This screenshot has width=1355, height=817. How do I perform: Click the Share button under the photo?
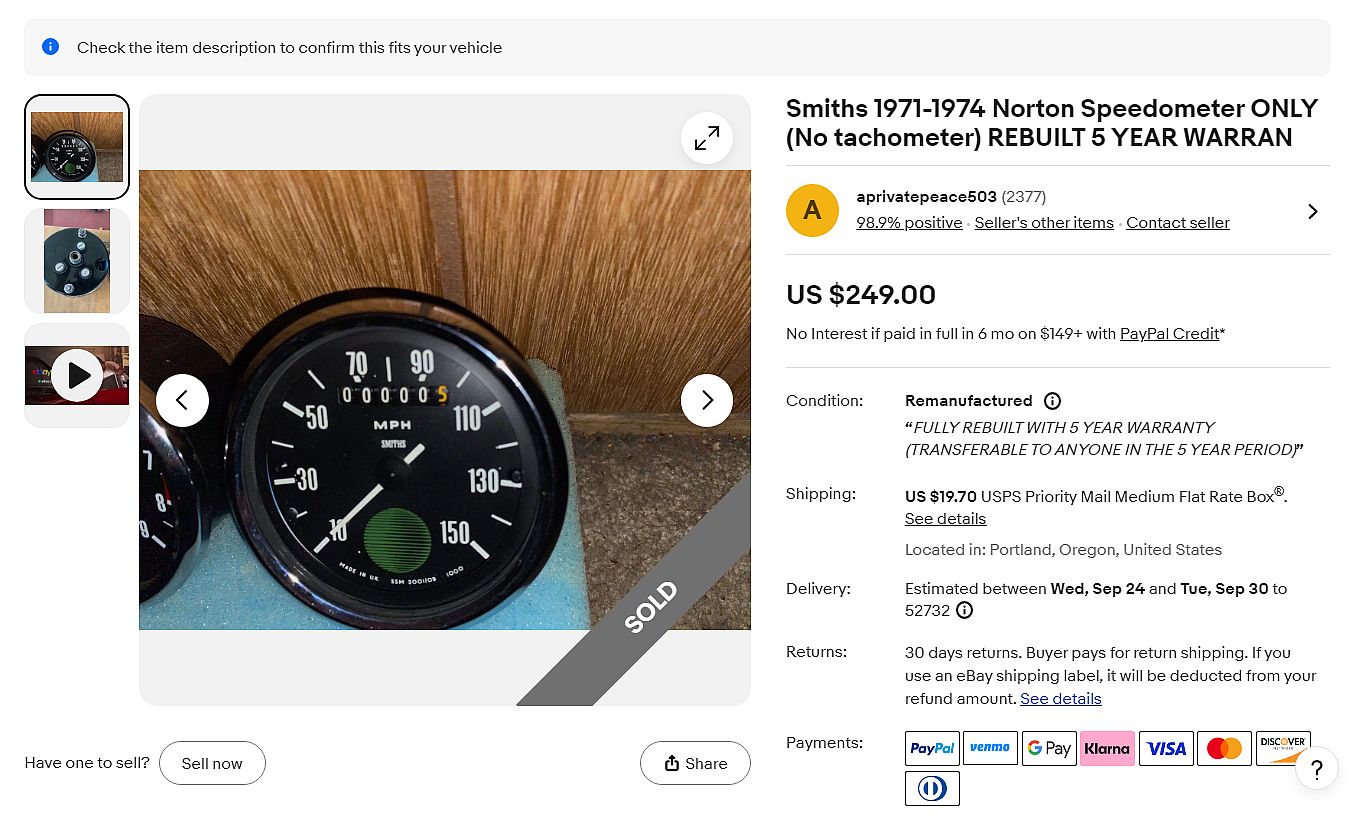[695, 763]
